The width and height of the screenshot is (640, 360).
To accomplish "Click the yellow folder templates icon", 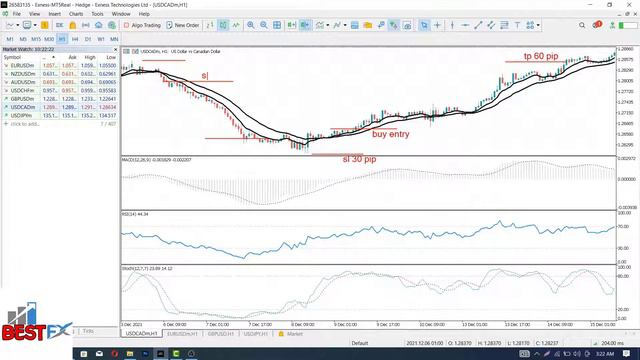I will 368,25.
